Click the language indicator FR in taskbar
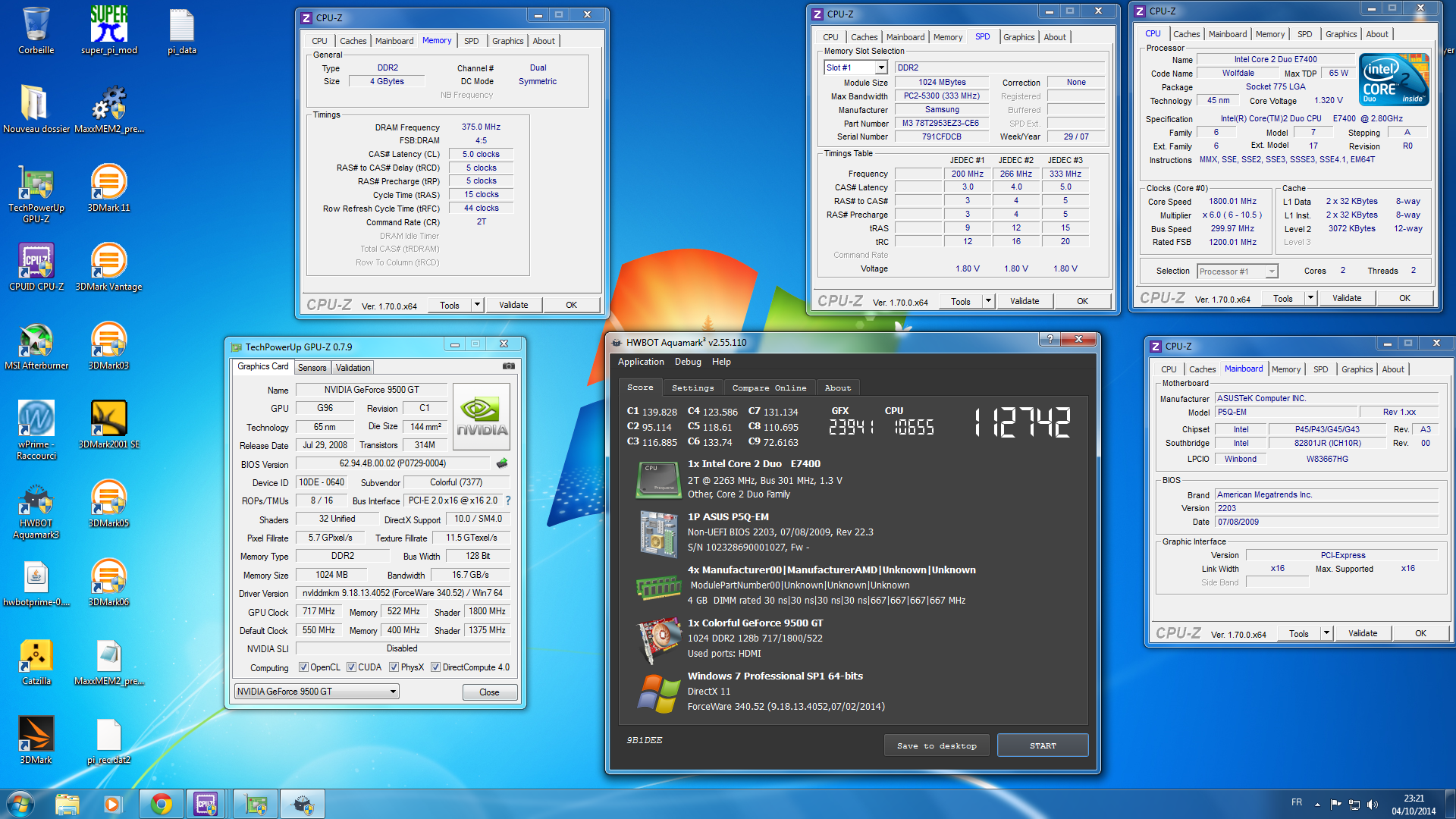The width and height of the screenshot is (1456, 819). pyautogui.click(x=1297, y=802)
